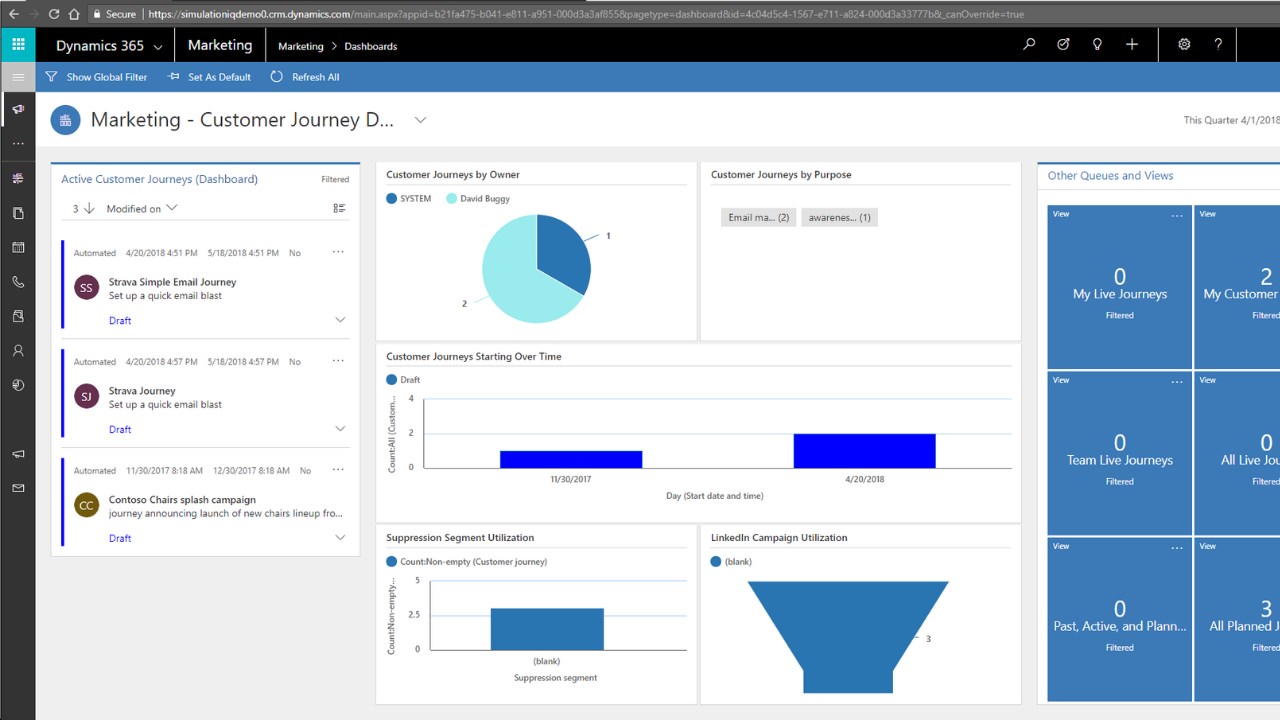The image size is (1280, 720).
Task: Open the envelope email icon in sidebar
Action: coord(18,488)
